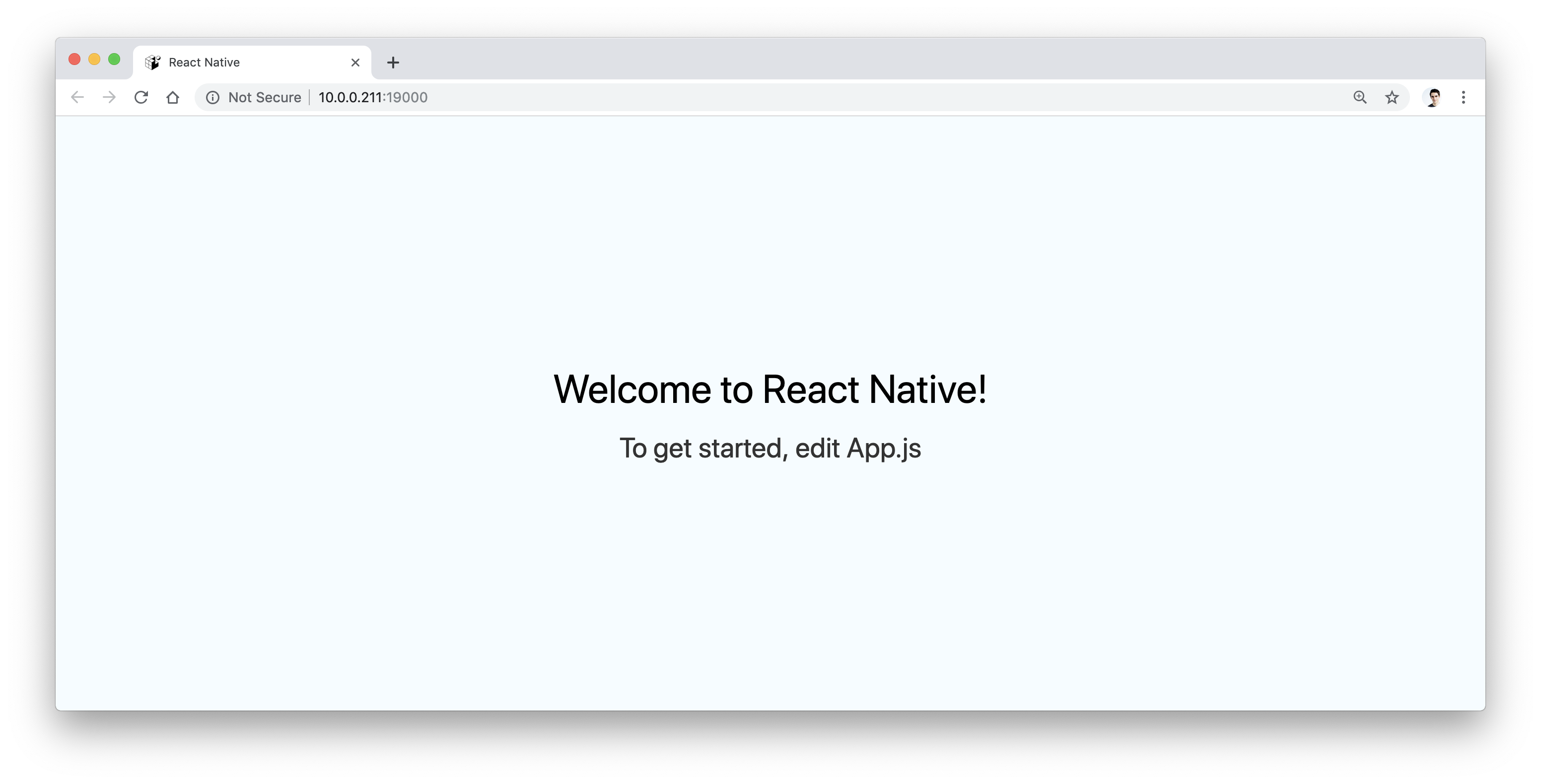Reload the page with refresh icon
The image size is (1541, 784).
tap(141, 97)
